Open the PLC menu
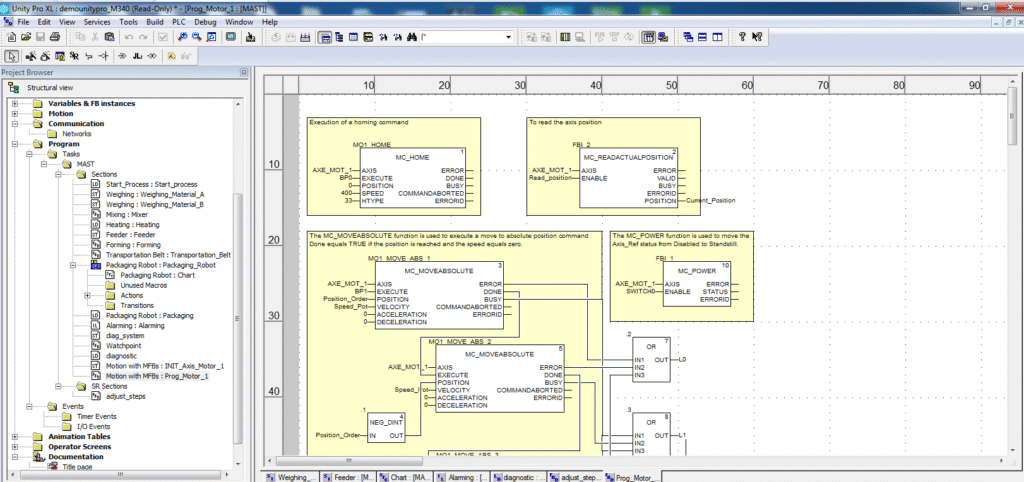Viewport: 1024px width, 482px height. [178, 21]
